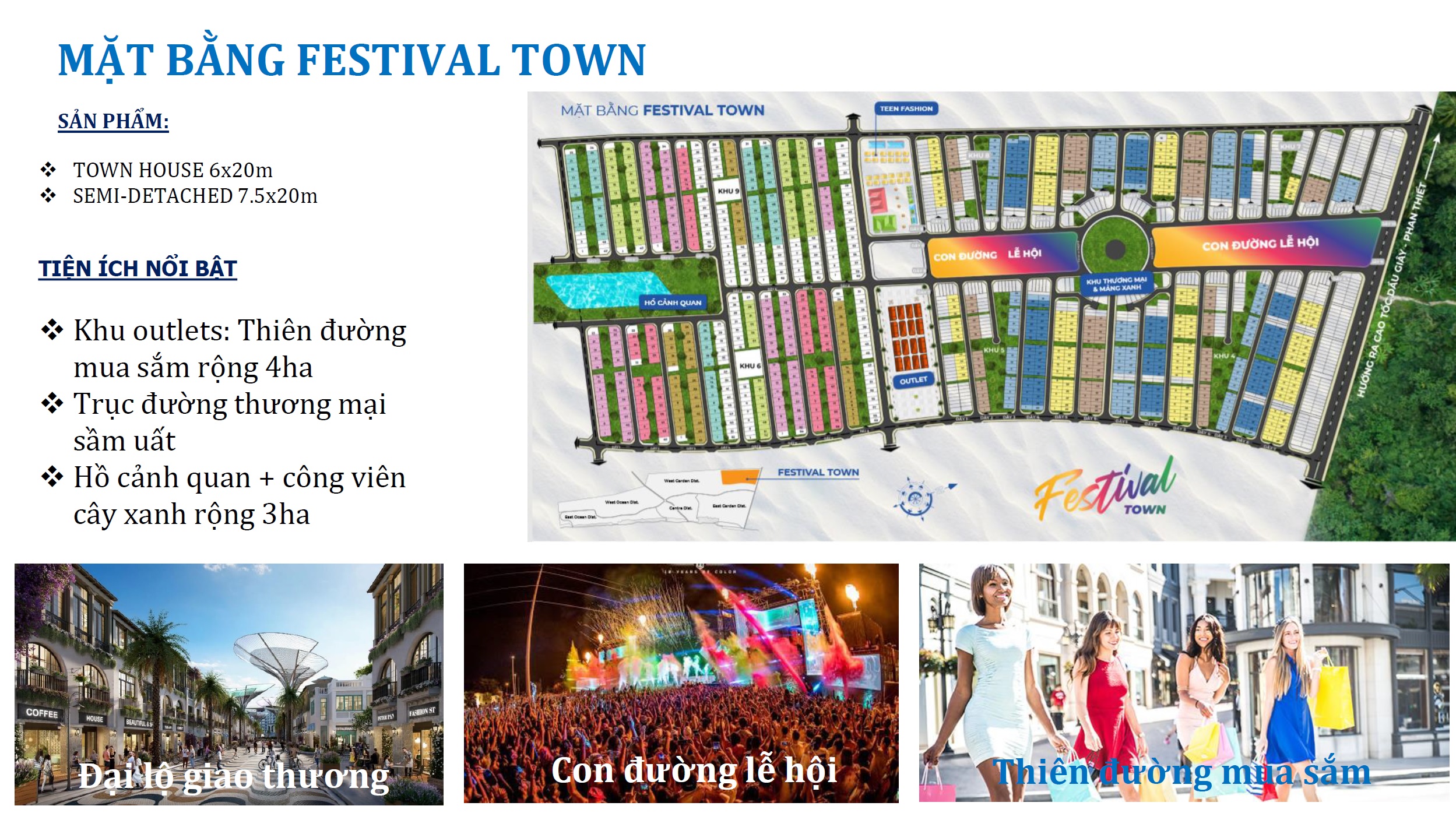Click the turquoise landscape lake on the map
This screenshot has height=820, width=1456.
coord(608,289)
